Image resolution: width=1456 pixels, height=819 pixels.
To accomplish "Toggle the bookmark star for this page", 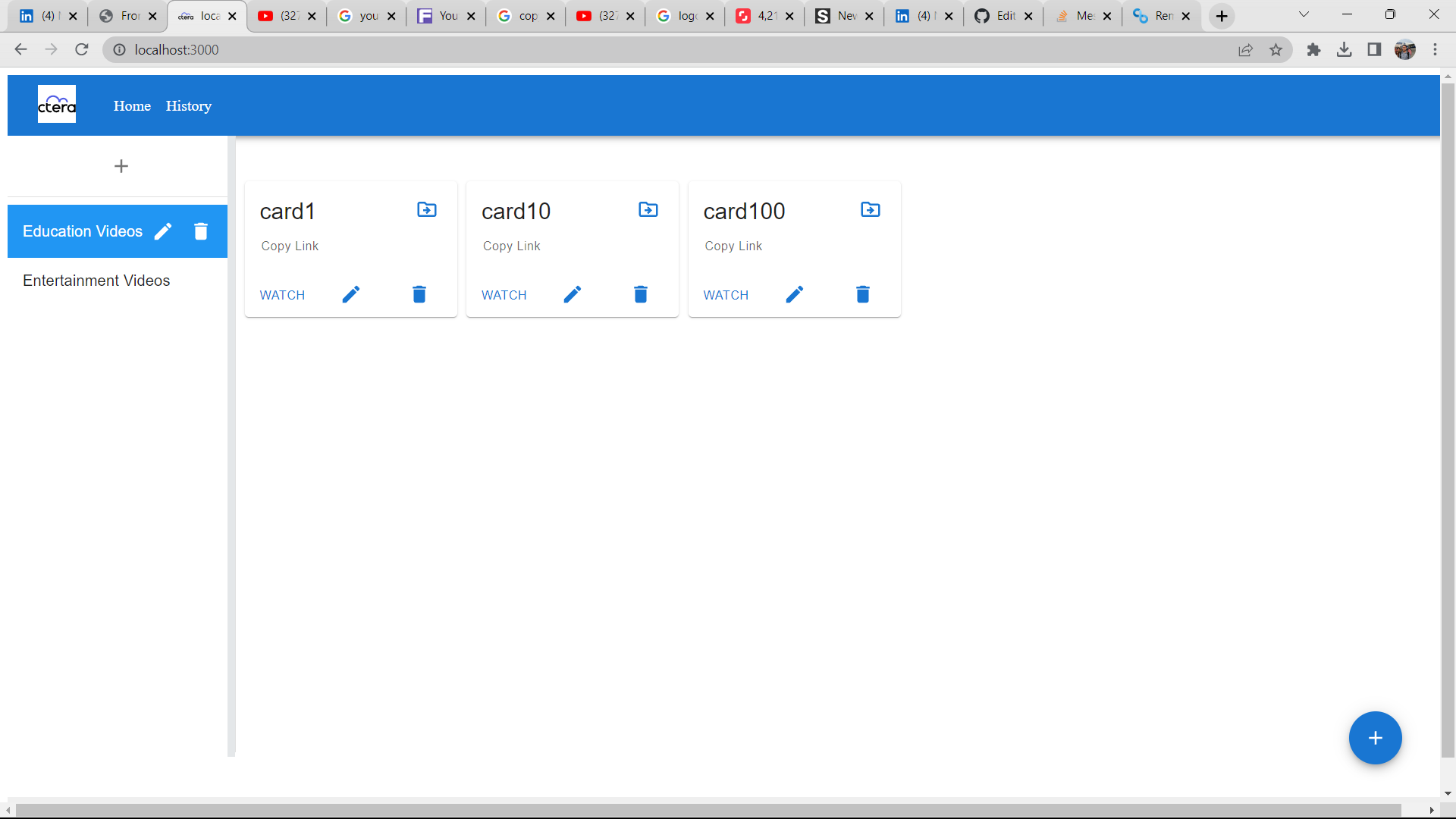I will click(x=1276, y=49).
